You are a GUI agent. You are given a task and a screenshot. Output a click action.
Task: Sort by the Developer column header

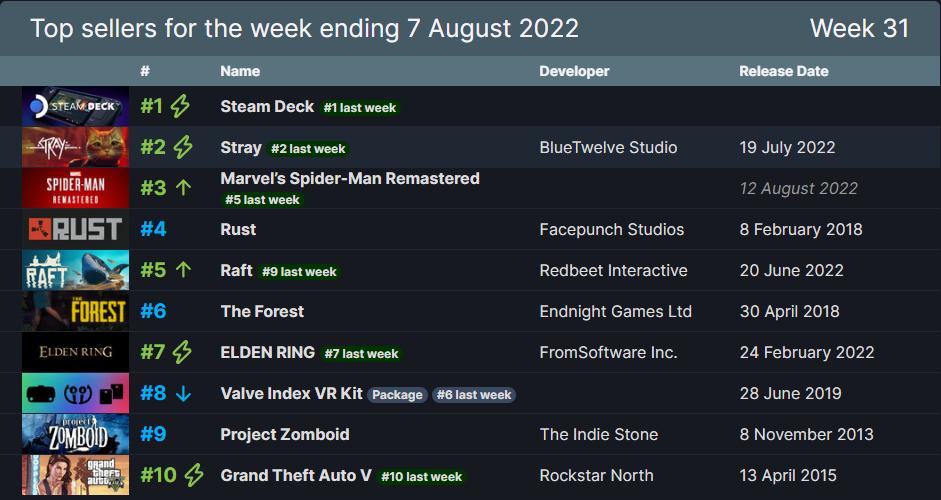coord(574,71)
